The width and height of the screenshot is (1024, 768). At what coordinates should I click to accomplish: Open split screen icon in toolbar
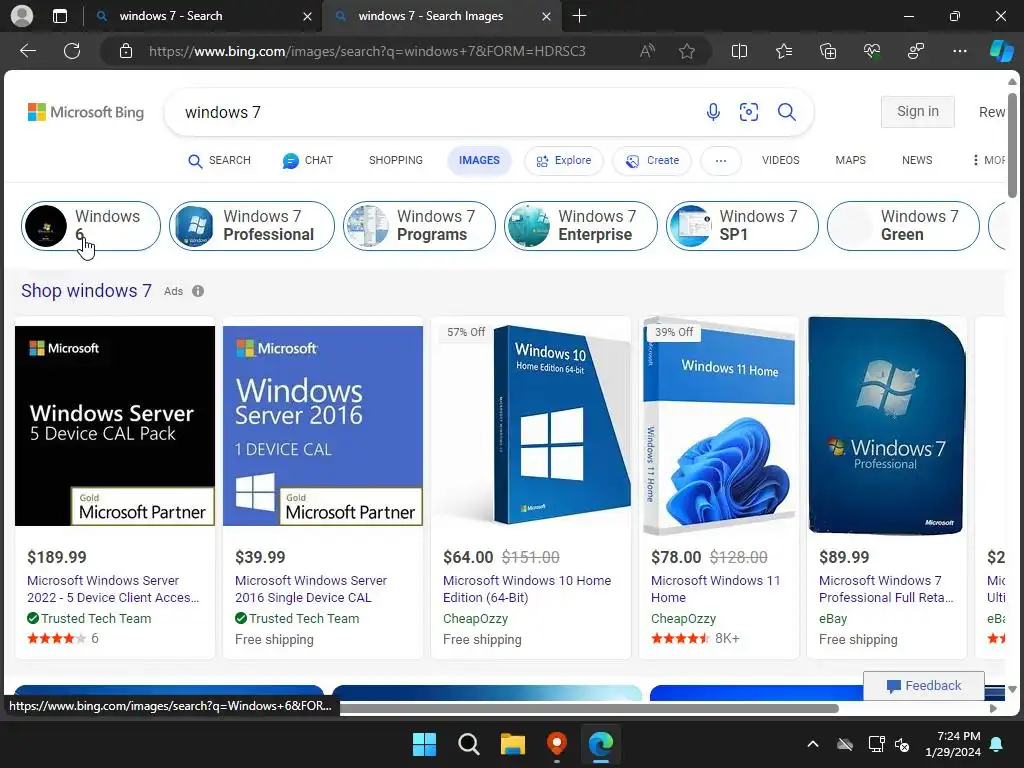(x=739, y=51)
